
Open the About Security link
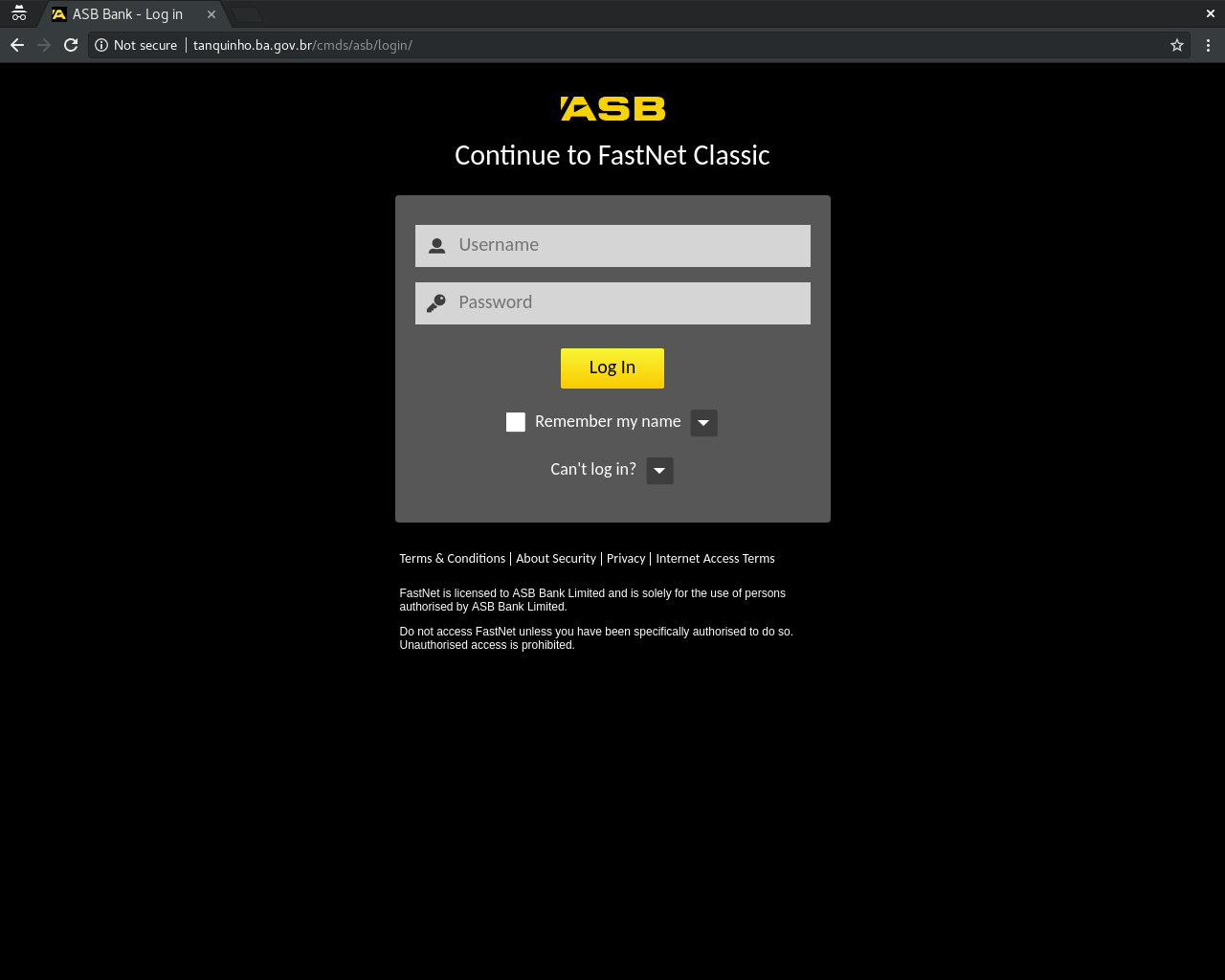tap(556, 559)
